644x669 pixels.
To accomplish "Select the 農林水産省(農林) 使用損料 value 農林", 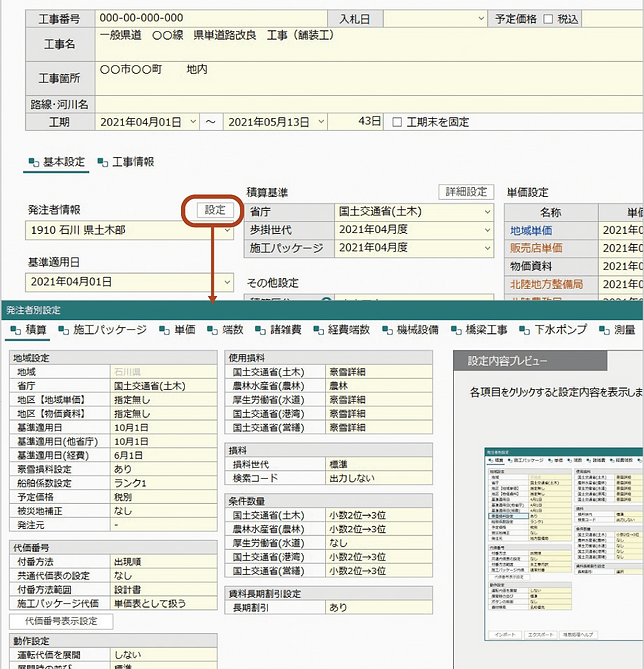I will click(379, 386).
